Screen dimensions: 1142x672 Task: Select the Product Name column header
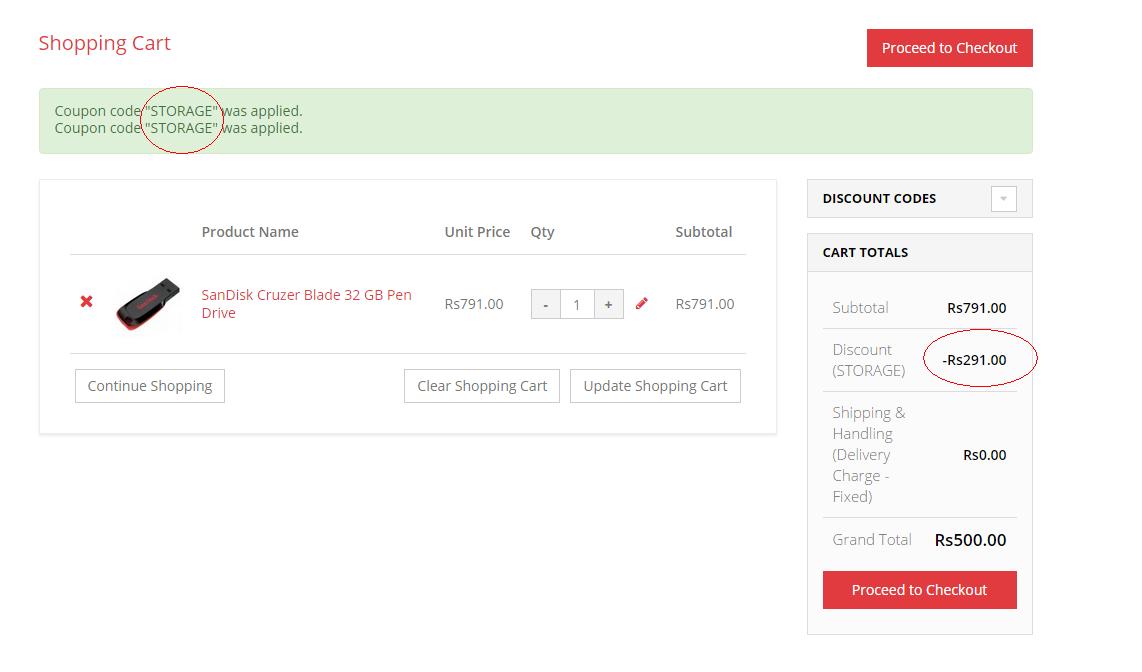tap(250, 232)
